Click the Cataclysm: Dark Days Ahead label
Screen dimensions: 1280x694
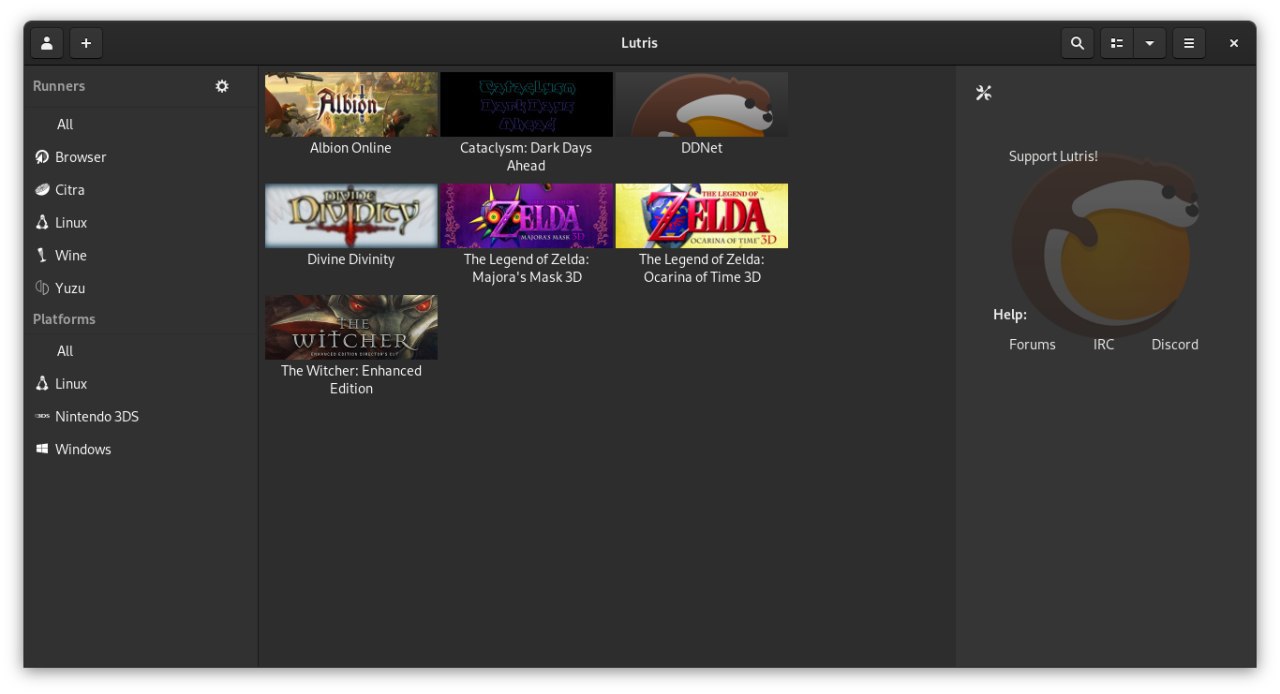click(526, 157)
